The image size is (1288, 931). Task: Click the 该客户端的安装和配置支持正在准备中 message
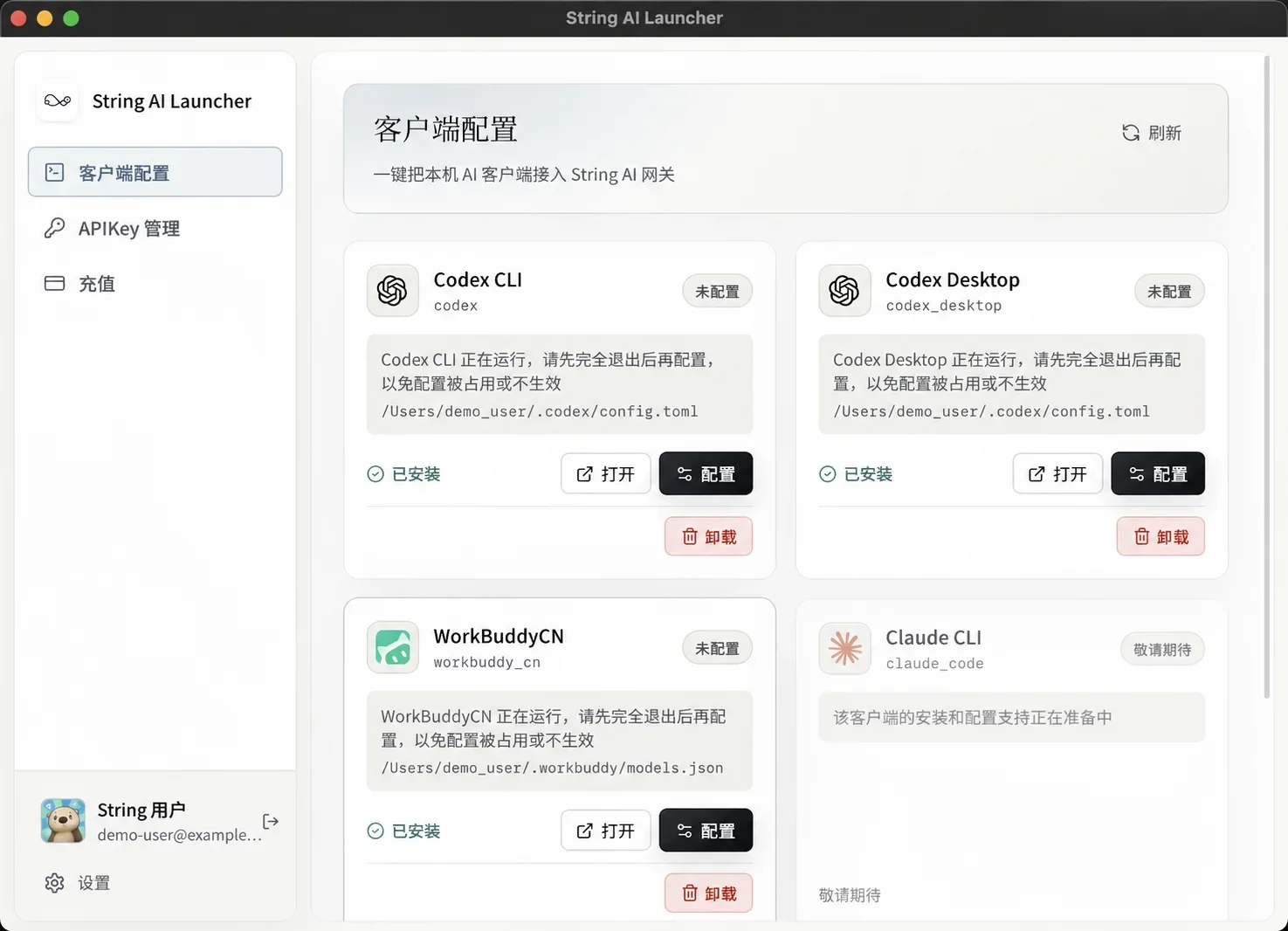click(973, 717)
